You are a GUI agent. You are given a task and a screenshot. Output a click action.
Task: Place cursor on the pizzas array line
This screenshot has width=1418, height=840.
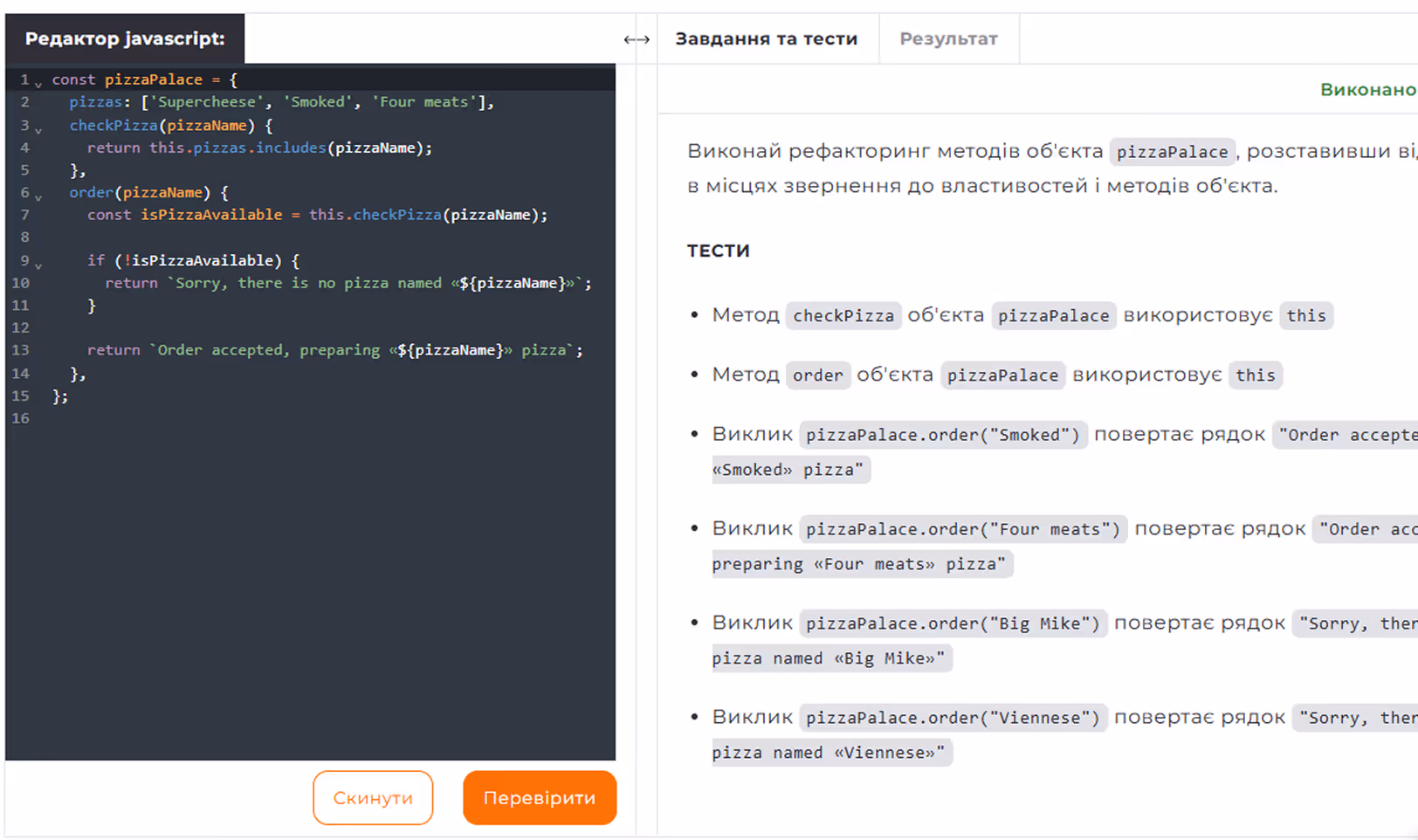coord(282,102)
